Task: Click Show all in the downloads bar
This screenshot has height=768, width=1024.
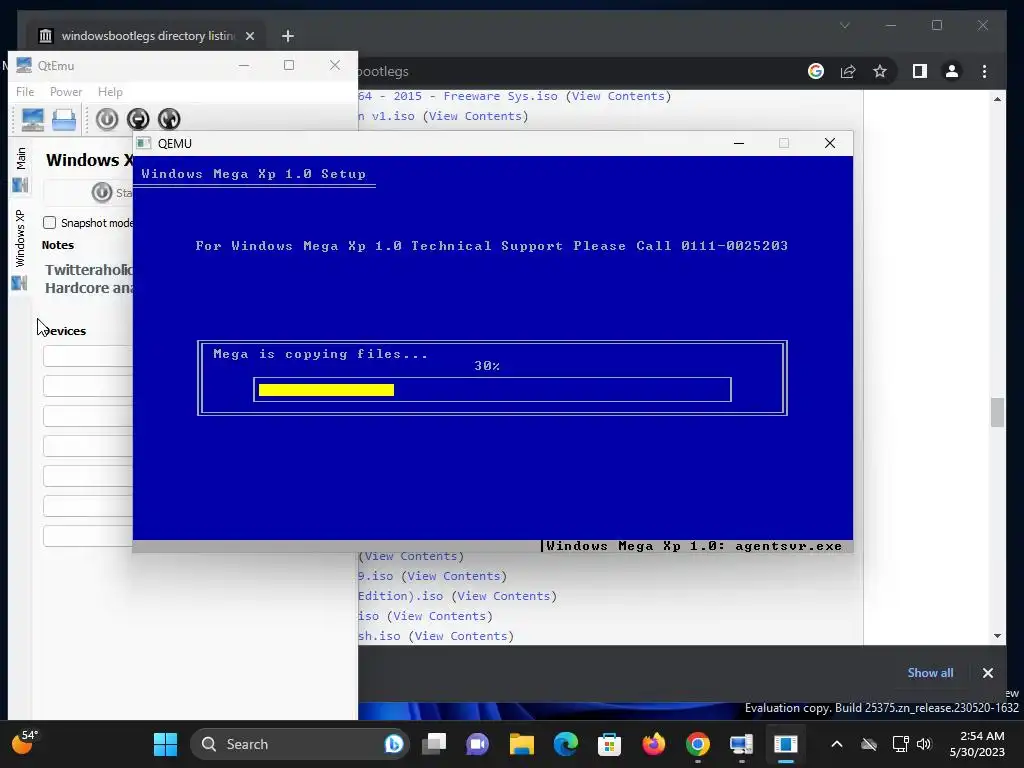Action: (930, 673)
